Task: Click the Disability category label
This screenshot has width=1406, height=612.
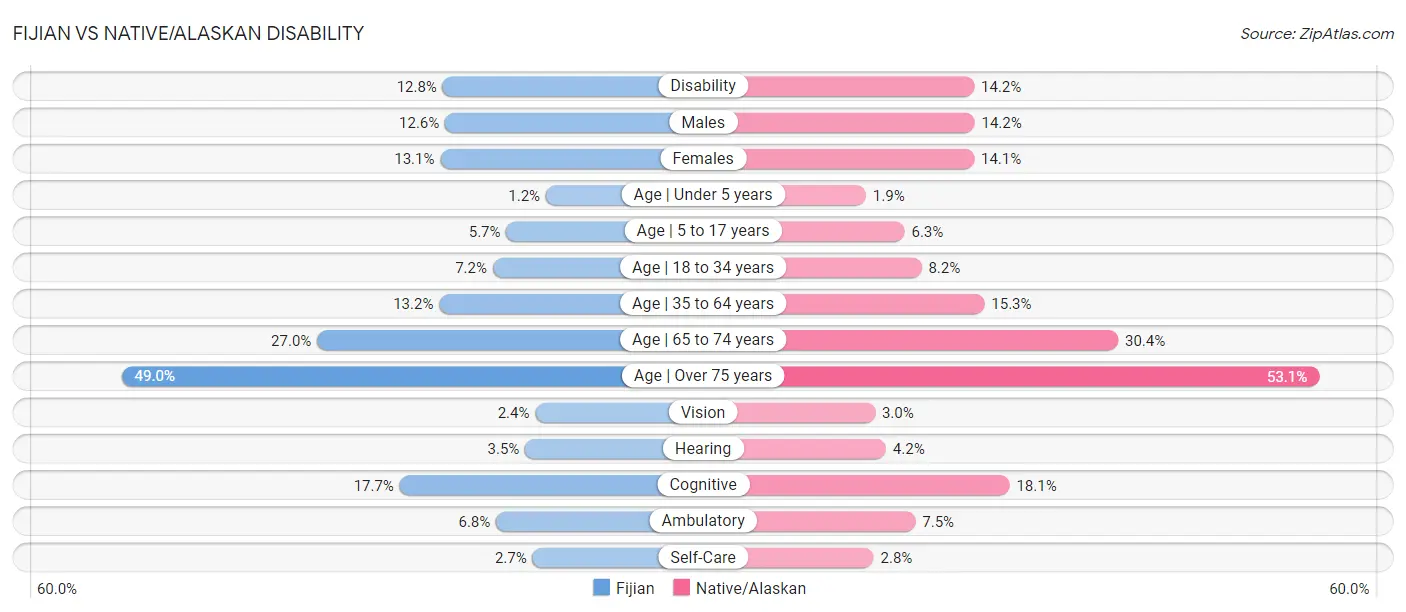Action: click(703, 86)
